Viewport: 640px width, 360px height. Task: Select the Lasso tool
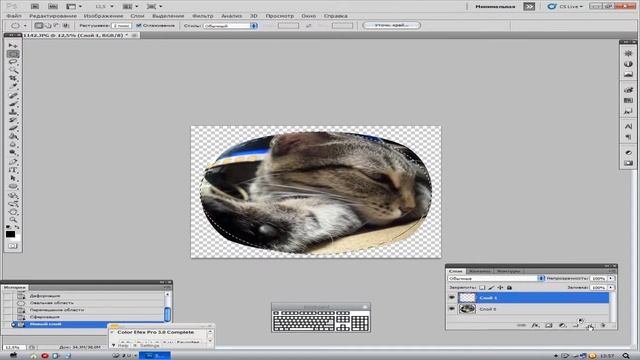click(13, 62)
